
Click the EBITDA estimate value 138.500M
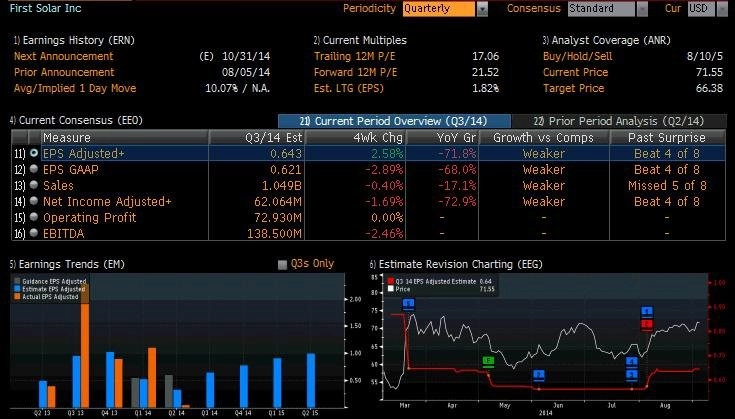click(274, 233)
